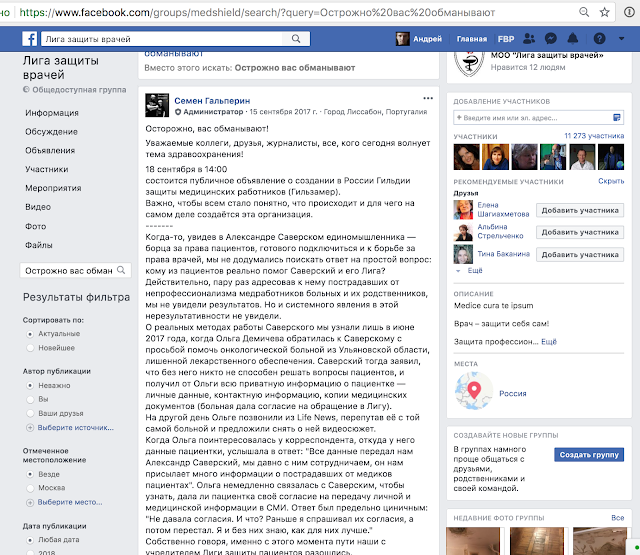
Task: Click the Россия map pin thumbnail
Action: coord(474,391)
